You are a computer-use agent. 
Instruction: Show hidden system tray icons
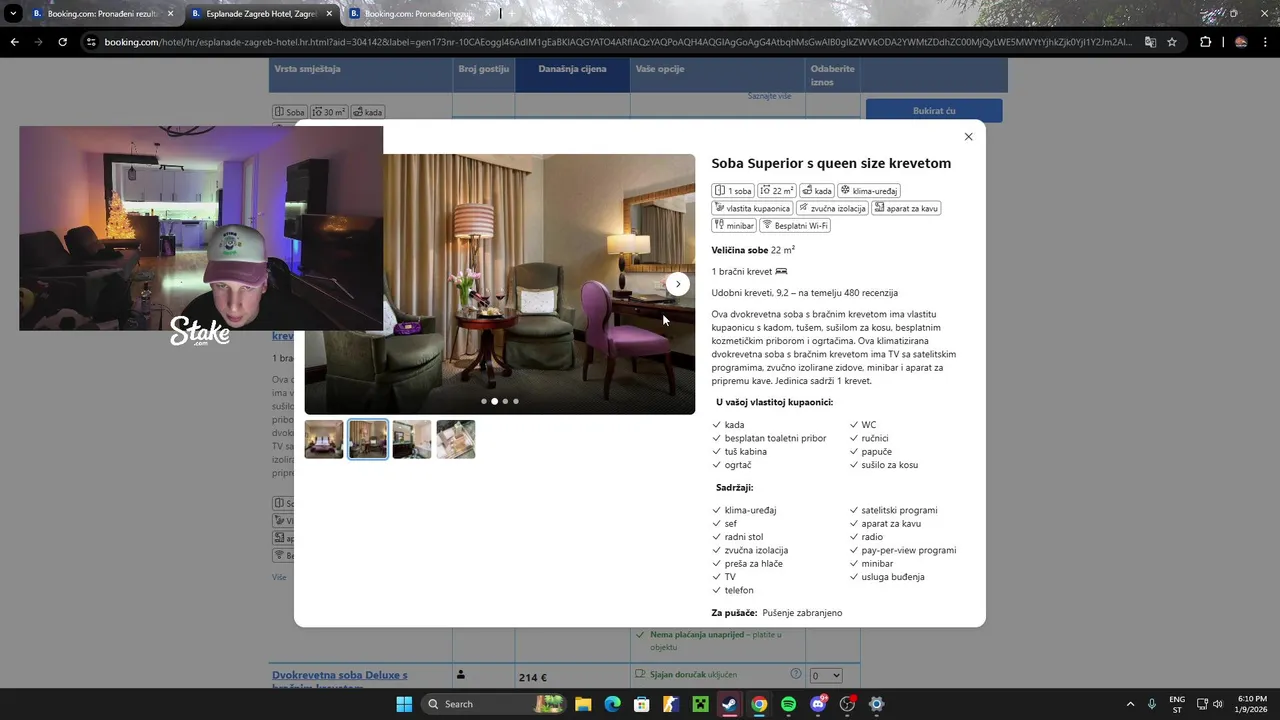1130,704
